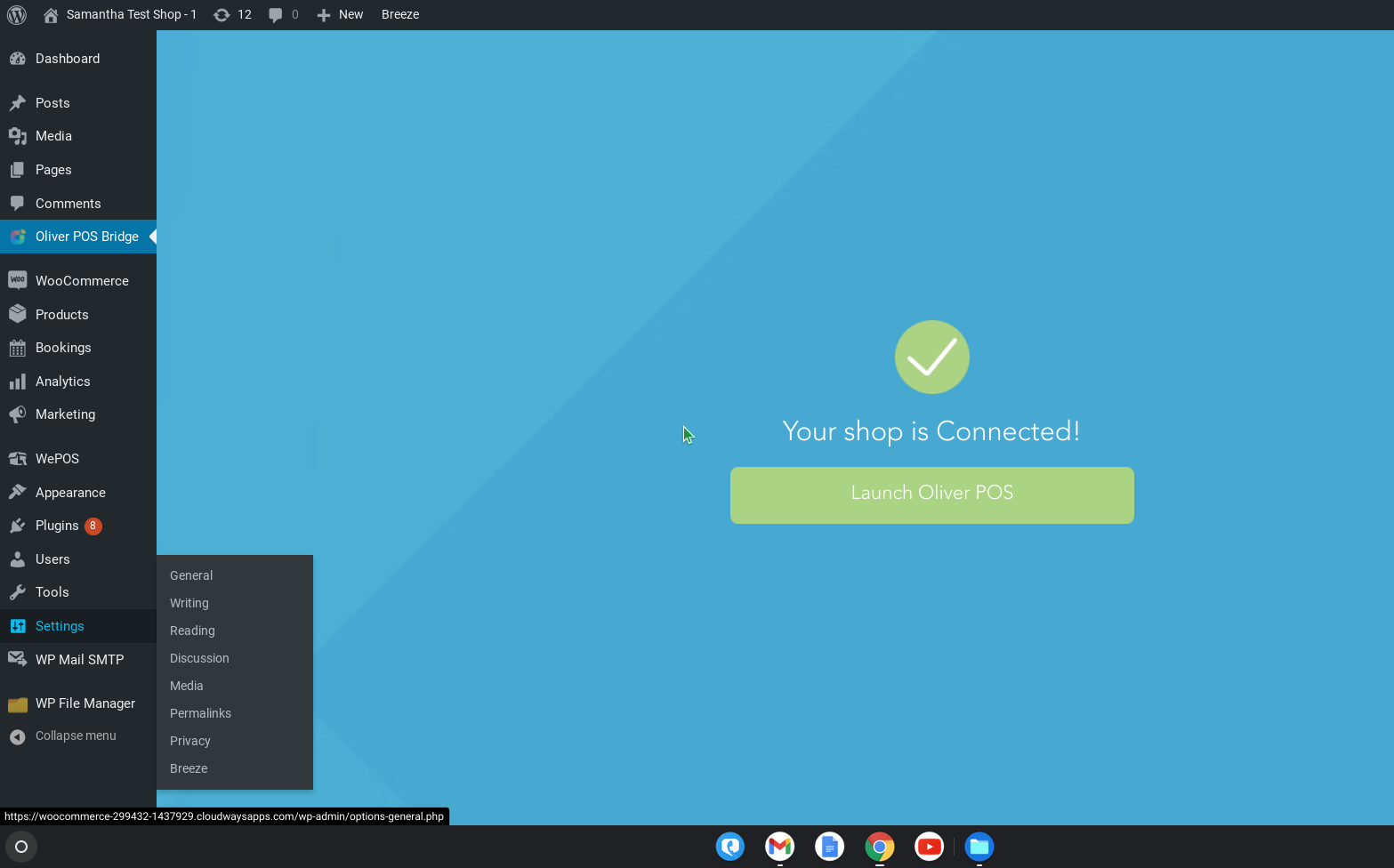The image size is (1394, 868).
Task: Open Chrome from the taskbar
Action: coord(880,847)
